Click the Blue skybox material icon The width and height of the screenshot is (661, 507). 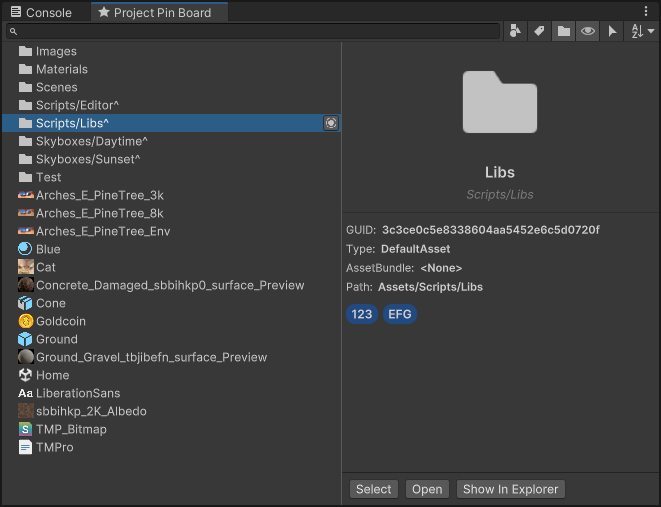tap(25, 249)
